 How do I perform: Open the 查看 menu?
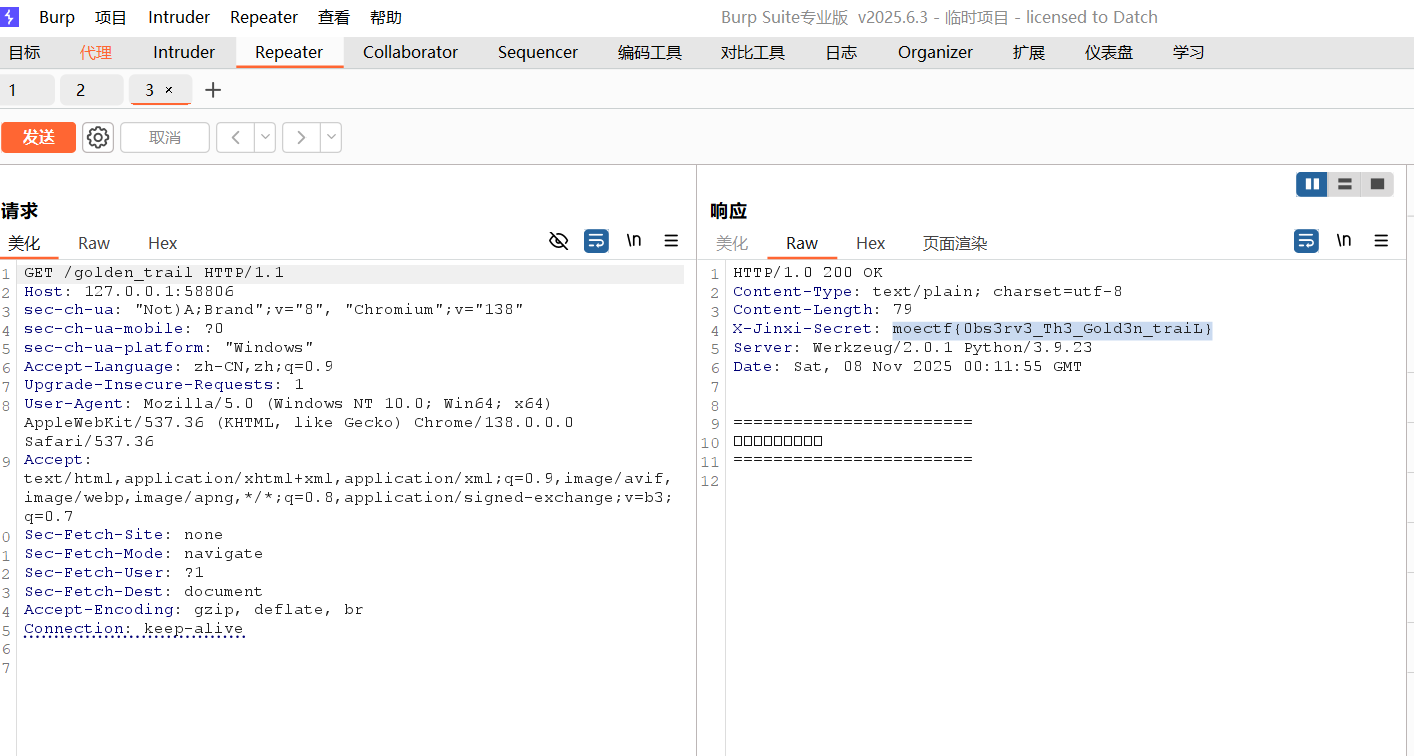coord(334,17)
